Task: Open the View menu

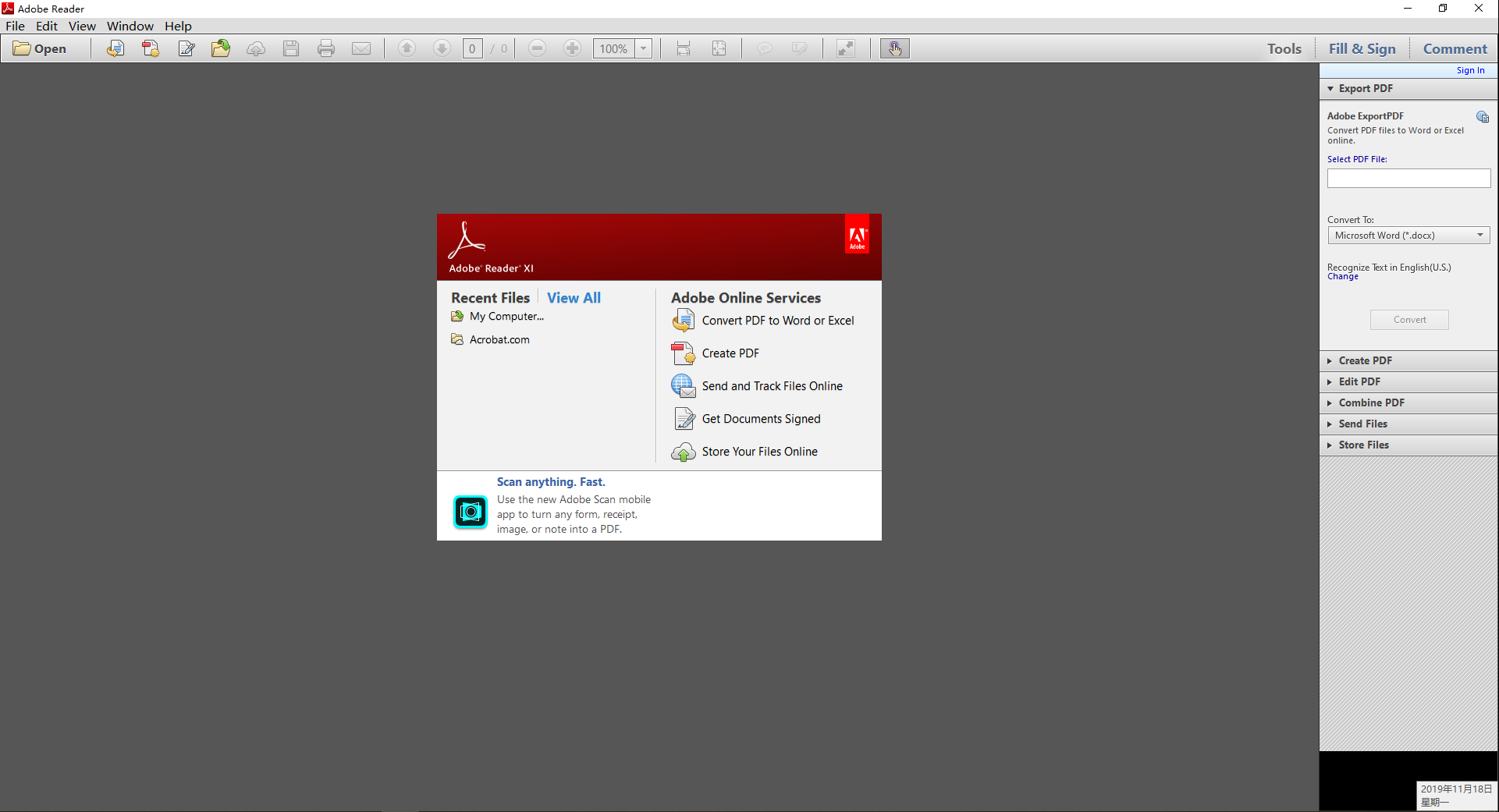Action: coord(82,26)
